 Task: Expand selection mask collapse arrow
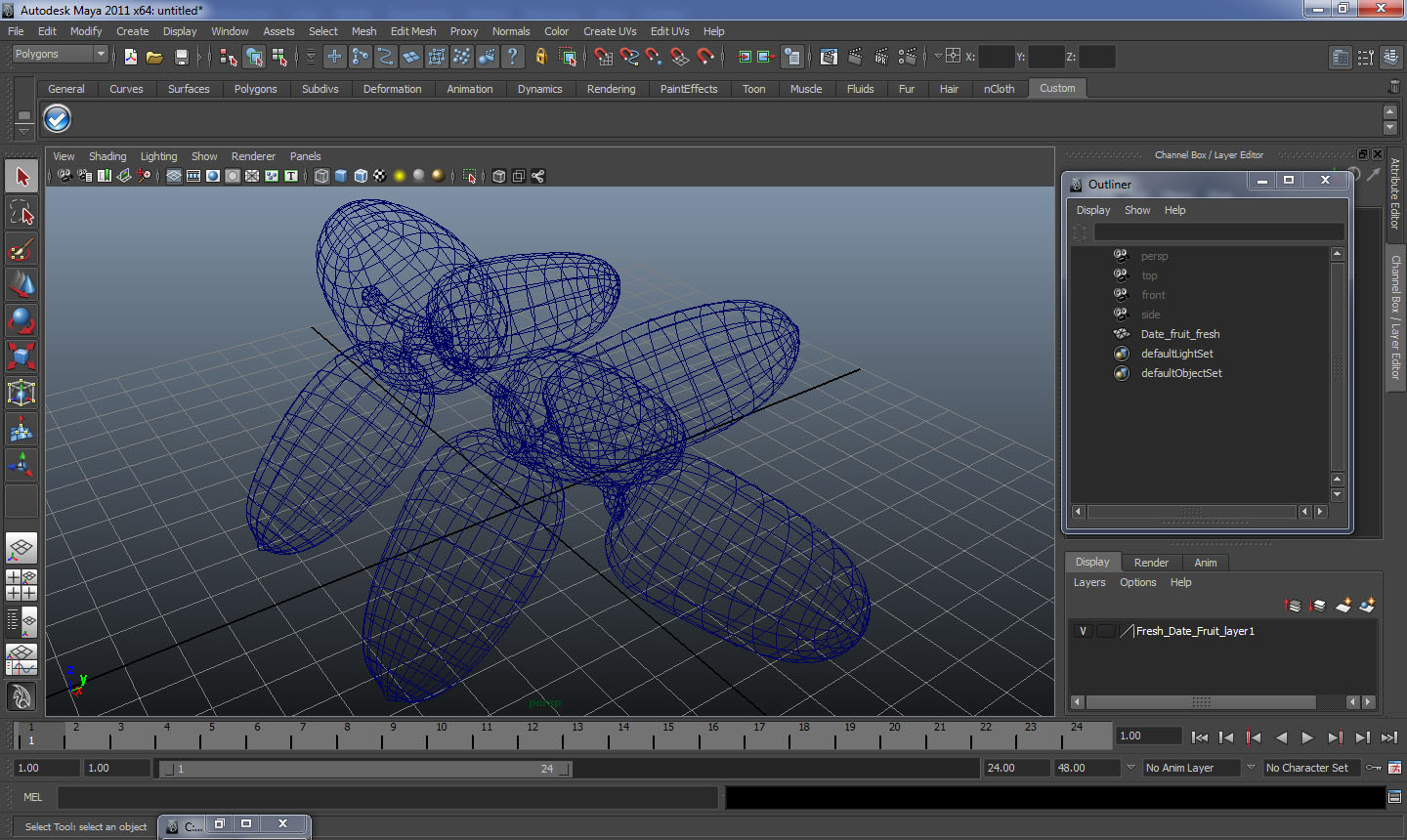[311, 57]
